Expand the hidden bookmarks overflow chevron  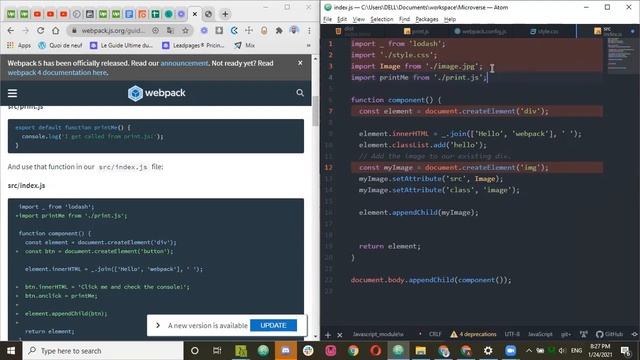[x=309, y=45]
